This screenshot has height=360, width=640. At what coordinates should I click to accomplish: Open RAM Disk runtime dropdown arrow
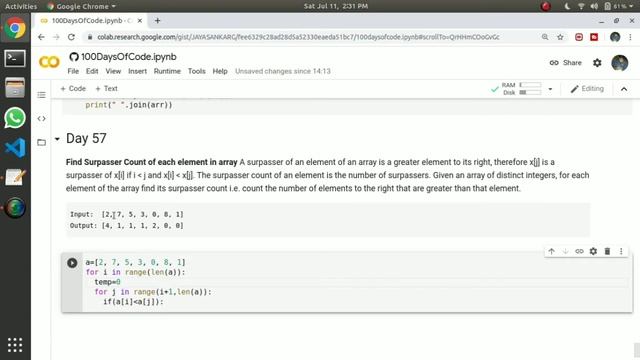click(550, 89)
